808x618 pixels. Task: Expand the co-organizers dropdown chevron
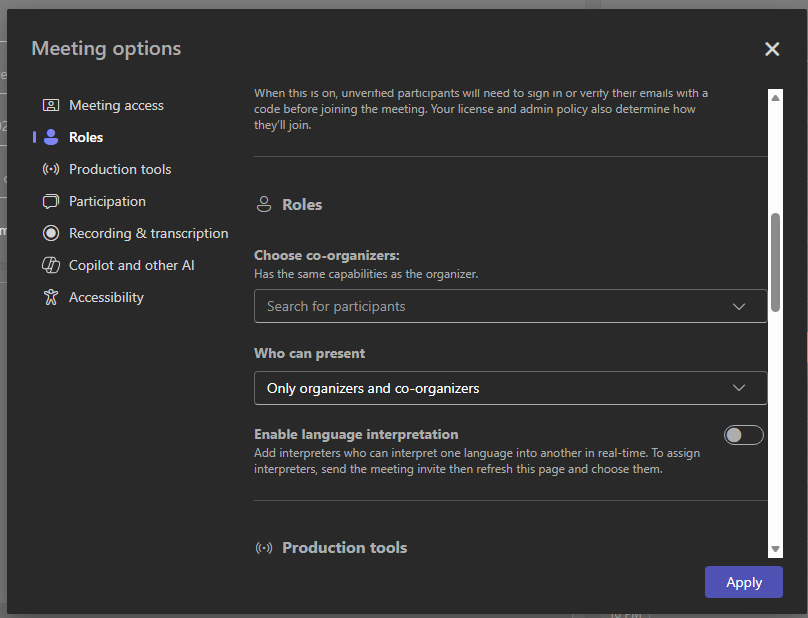point(739,306)
